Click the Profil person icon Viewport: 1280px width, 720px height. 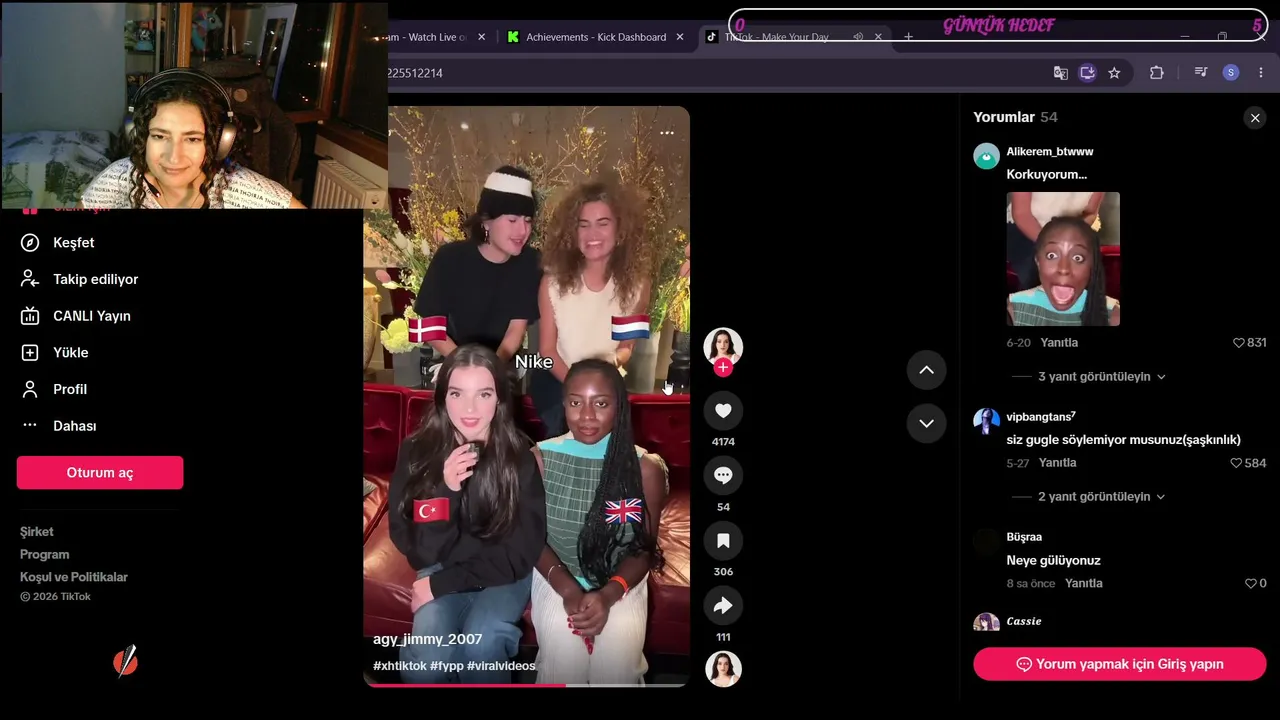30,389
